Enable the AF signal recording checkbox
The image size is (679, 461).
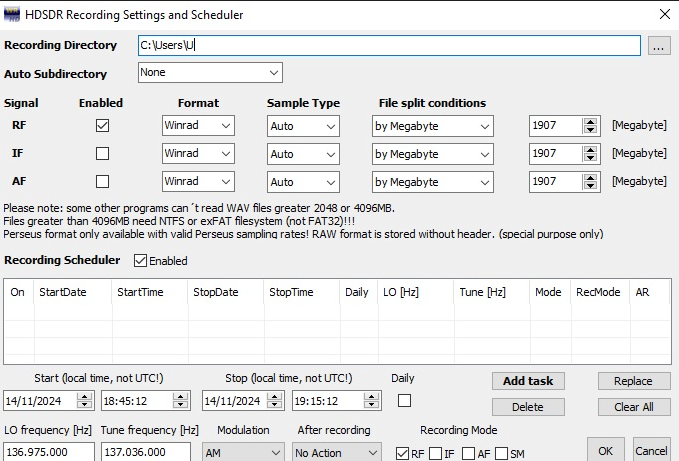[103, 181]
